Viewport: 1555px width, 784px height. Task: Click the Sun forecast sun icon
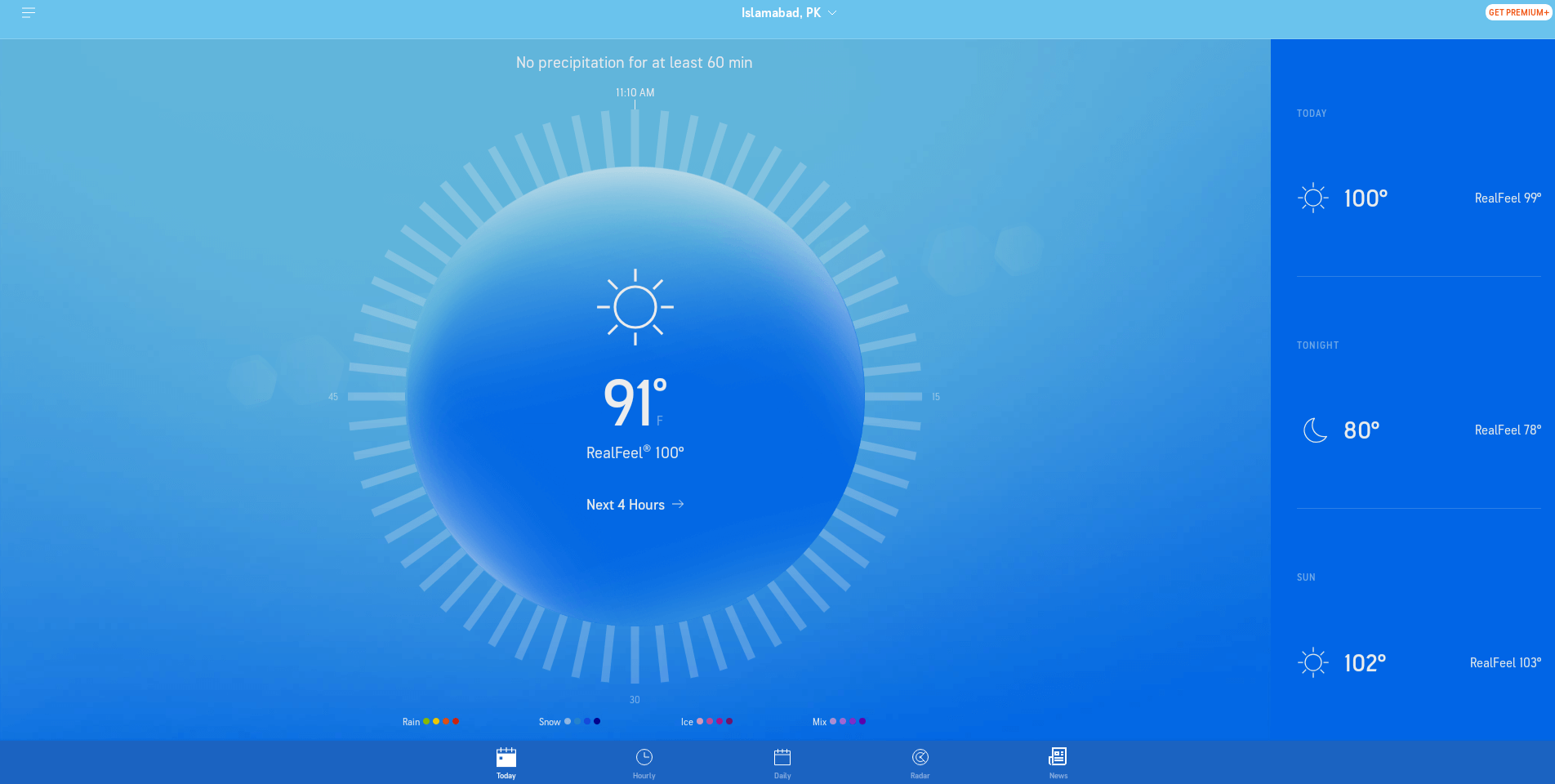click(x=1313, y=662)
